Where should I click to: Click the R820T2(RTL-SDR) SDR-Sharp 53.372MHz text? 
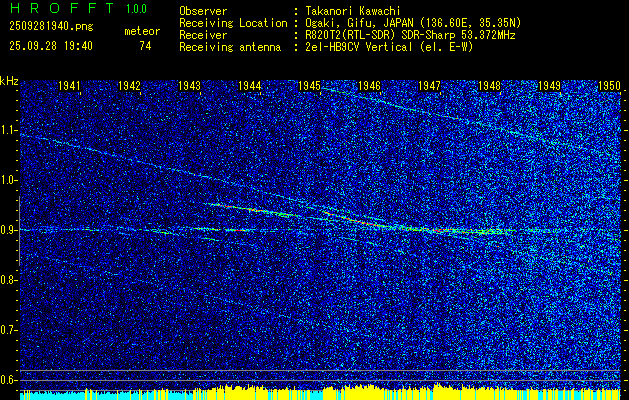tap(410, 35)
